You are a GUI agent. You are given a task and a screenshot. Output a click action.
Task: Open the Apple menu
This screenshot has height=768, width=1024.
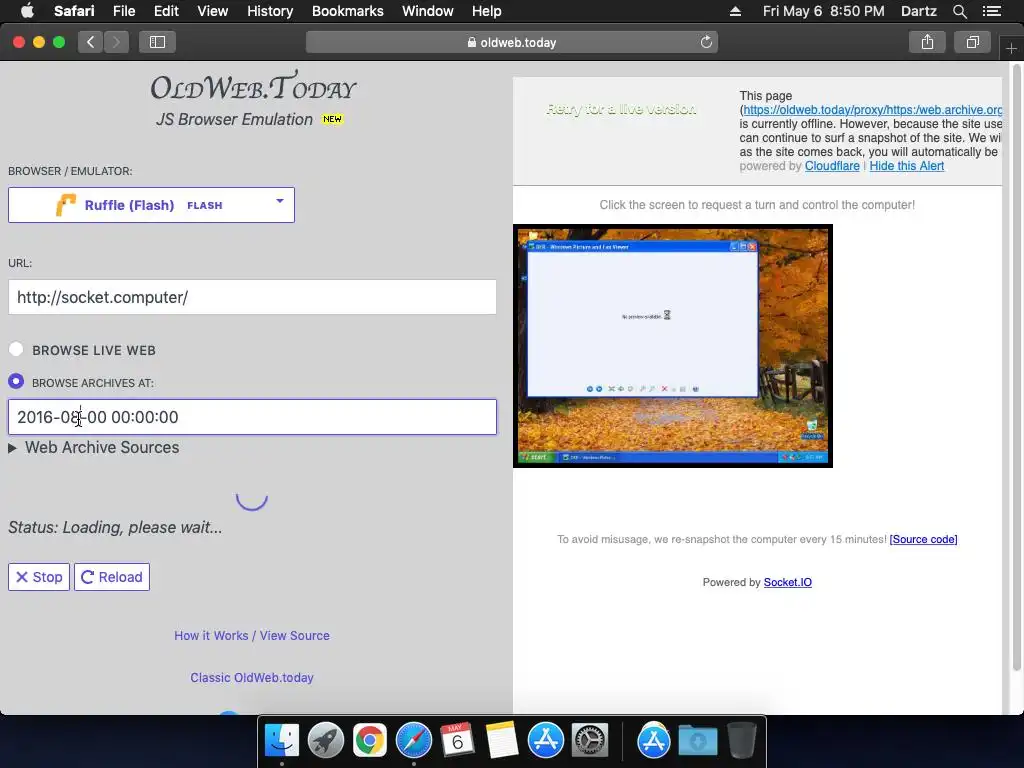tap(27, 11)
